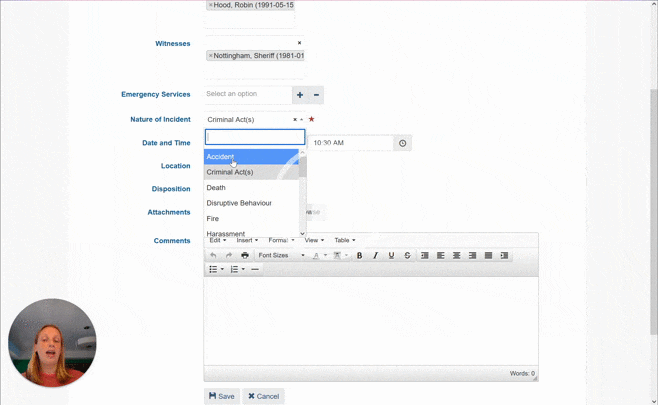Image resolution: width=658 pixels, height=405 pixels.
Task: Open the Insert menu in editor
Action: pos(247,240)
